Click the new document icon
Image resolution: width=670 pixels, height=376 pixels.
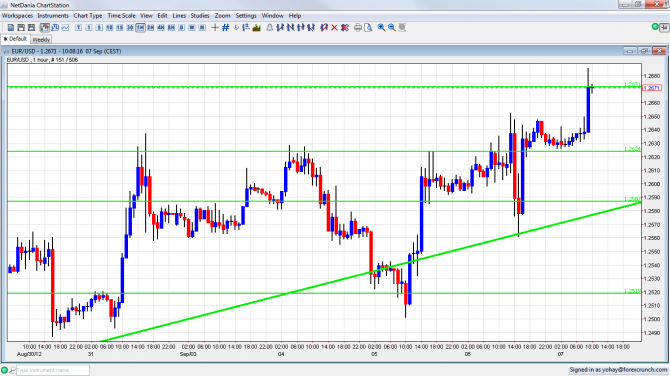[11, 27]
